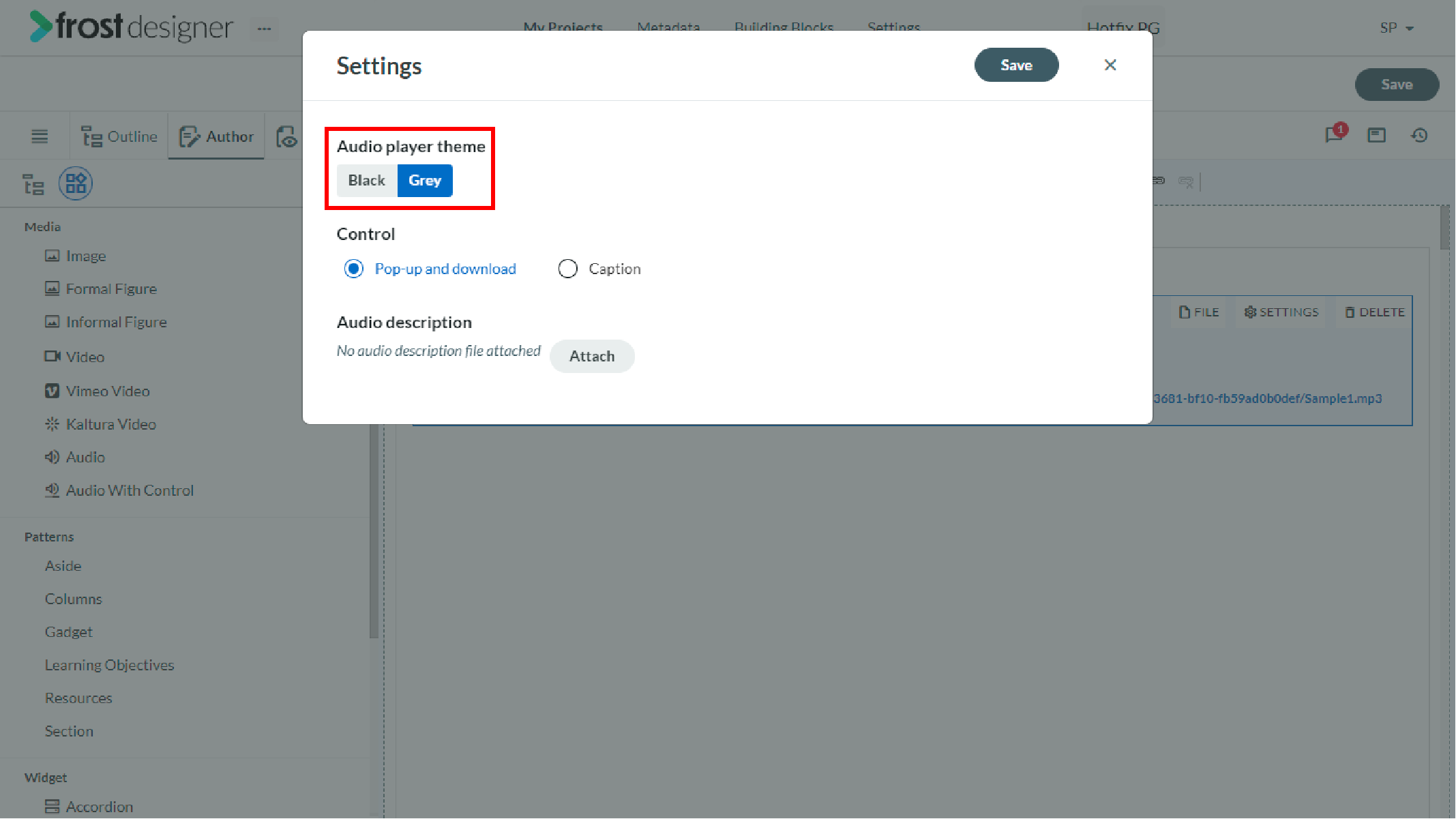1456x819 pixels.
Task: Close the Settings dialog with X
Action: coord(1110,65)
